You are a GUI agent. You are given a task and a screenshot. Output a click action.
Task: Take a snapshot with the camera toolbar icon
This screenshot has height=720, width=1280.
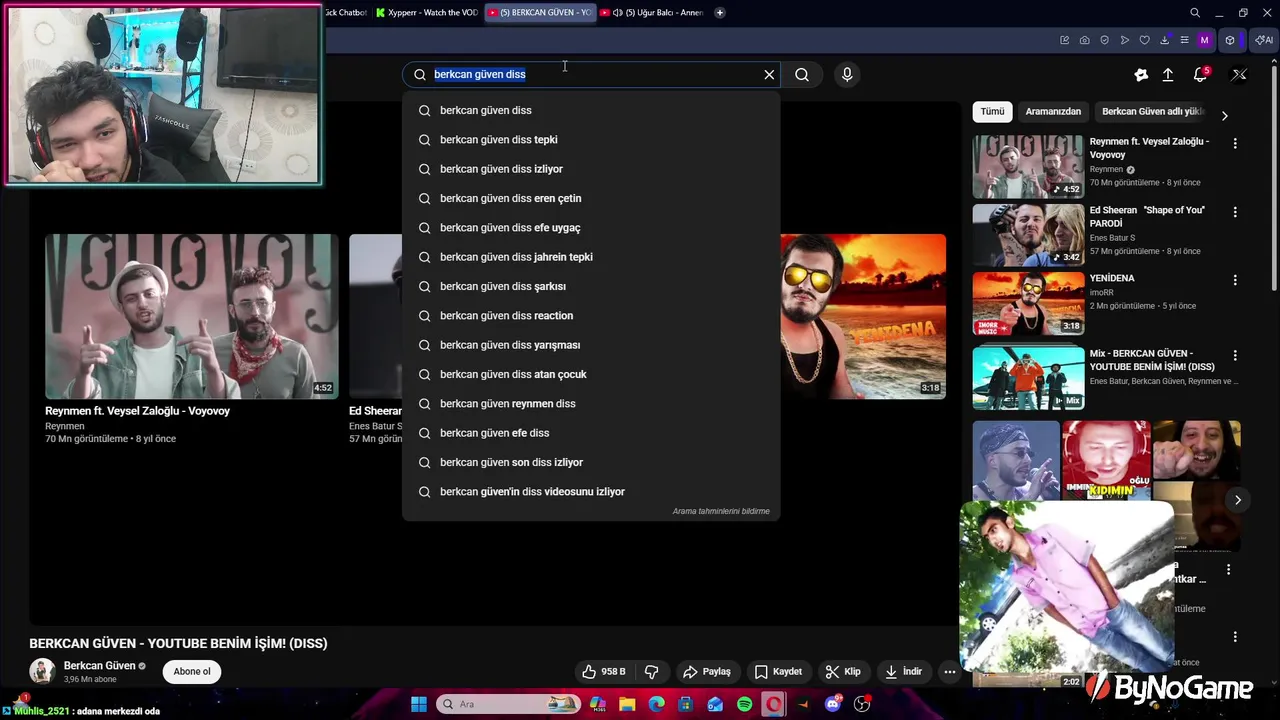point(1085,40)
